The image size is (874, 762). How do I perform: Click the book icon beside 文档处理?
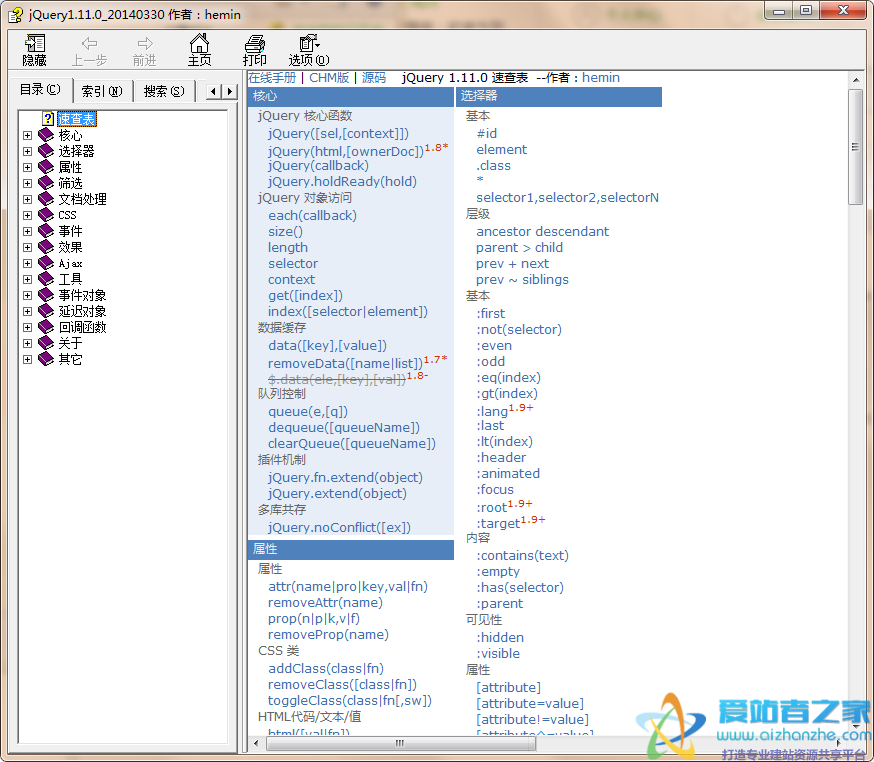(46, 199)
